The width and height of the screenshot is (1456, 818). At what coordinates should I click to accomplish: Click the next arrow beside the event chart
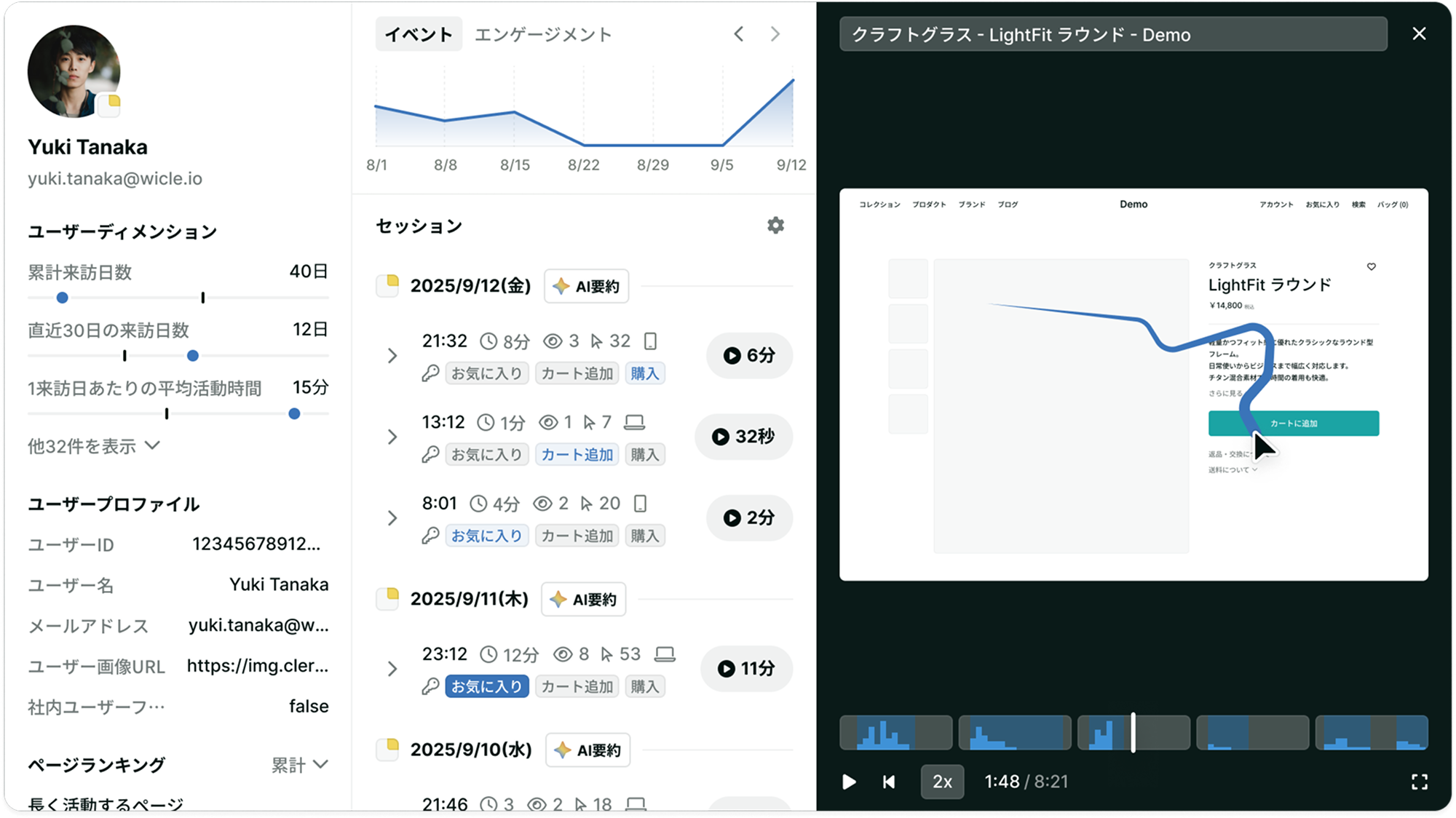[x=775, y=33]
